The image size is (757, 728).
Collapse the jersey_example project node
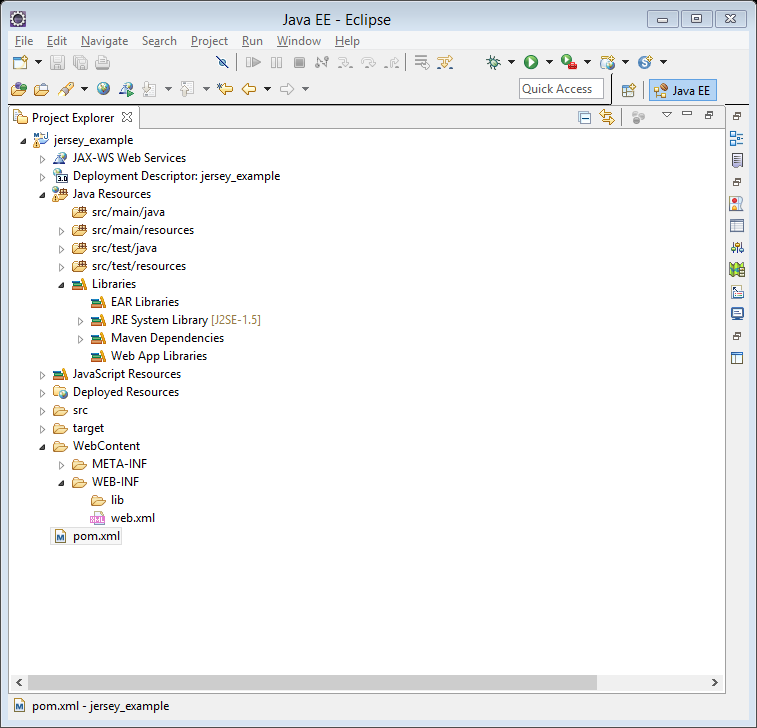click(23, 141)
